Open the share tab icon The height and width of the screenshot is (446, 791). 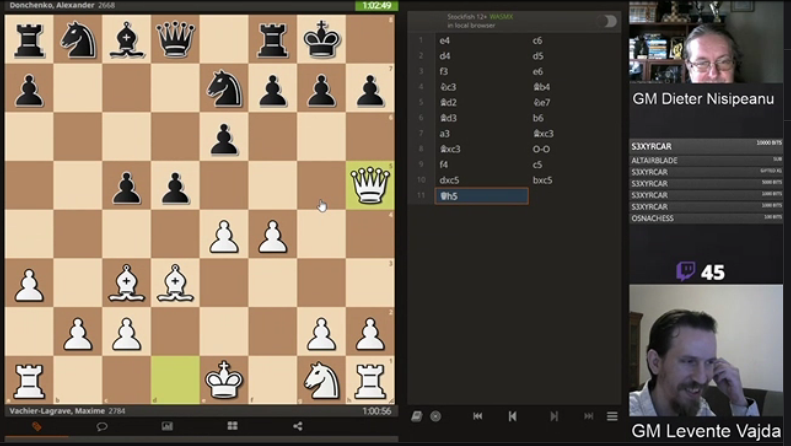point(298,426)
